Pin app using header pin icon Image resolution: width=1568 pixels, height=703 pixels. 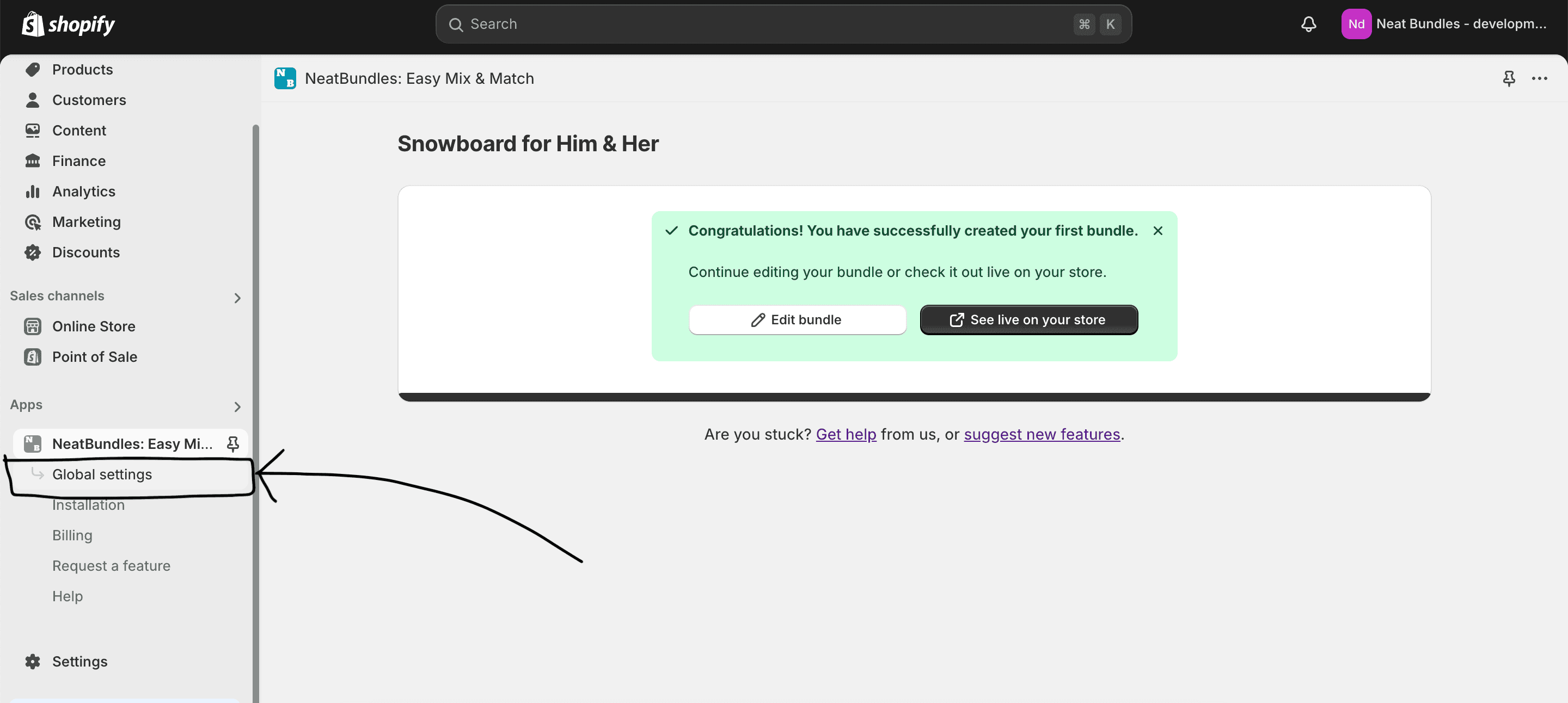1508,78
